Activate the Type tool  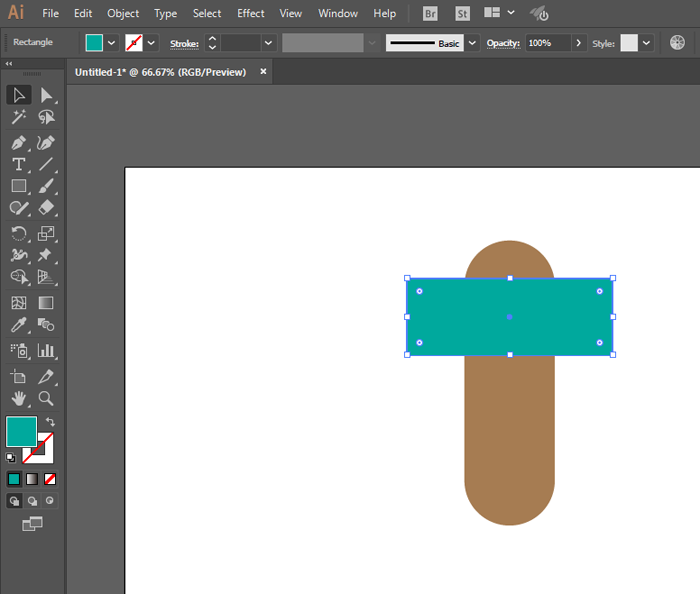(x=19, y=164)
